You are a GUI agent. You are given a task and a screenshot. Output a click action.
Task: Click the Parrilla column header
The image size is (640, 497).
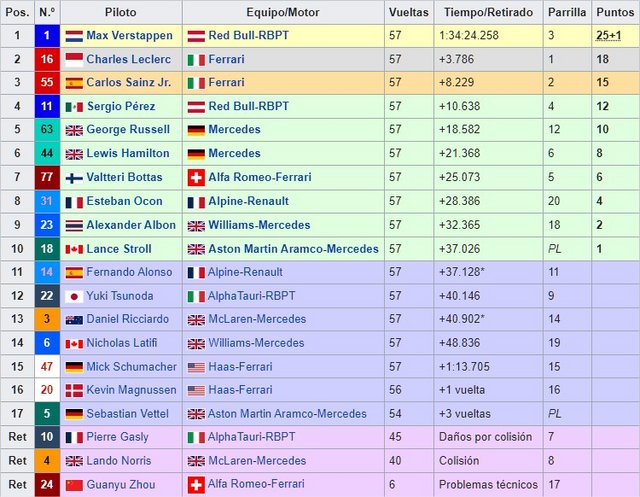coord(567,12)
